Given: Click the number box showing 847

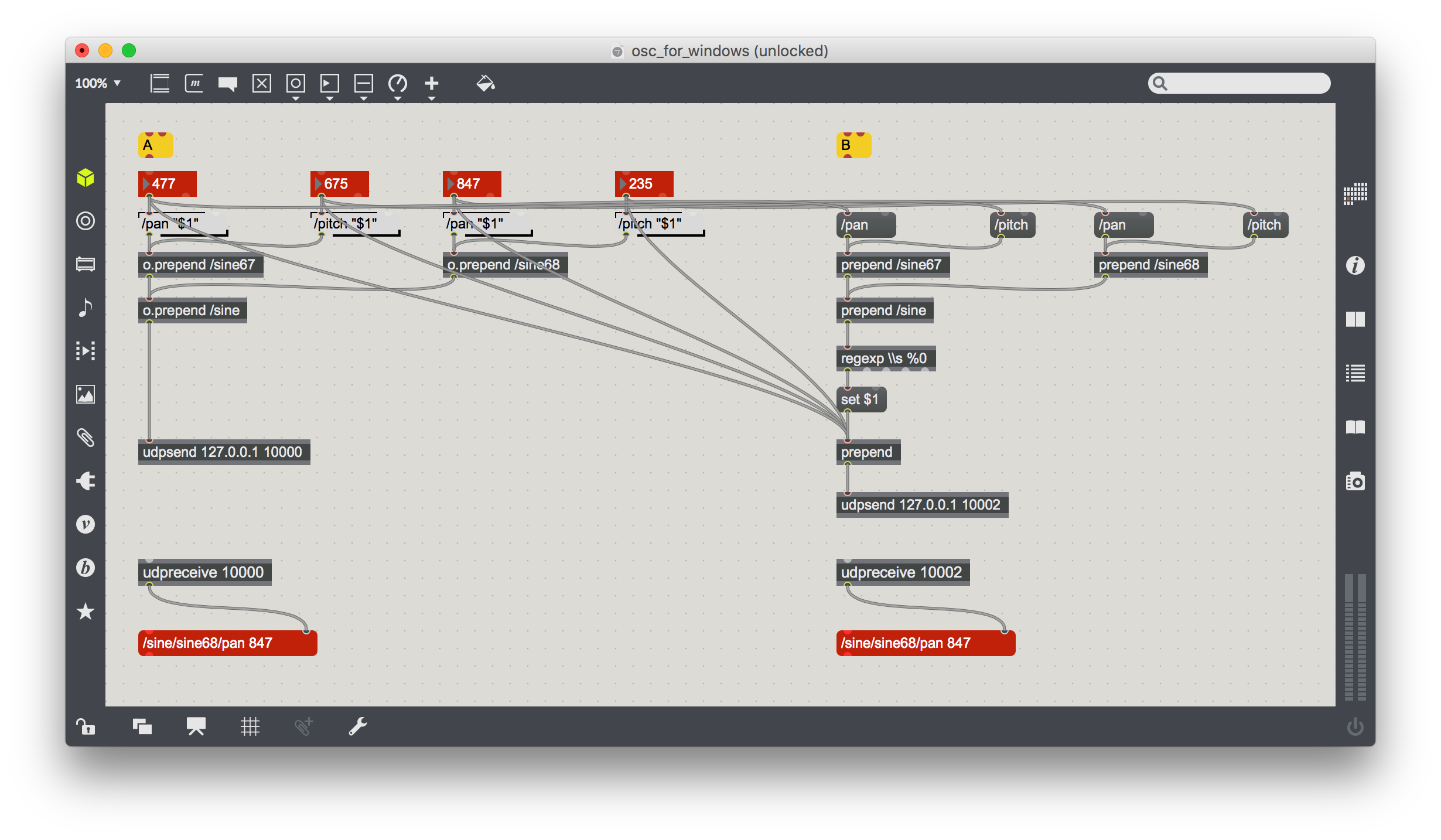Looking at the screenshot, I should [x=472, y=184].
